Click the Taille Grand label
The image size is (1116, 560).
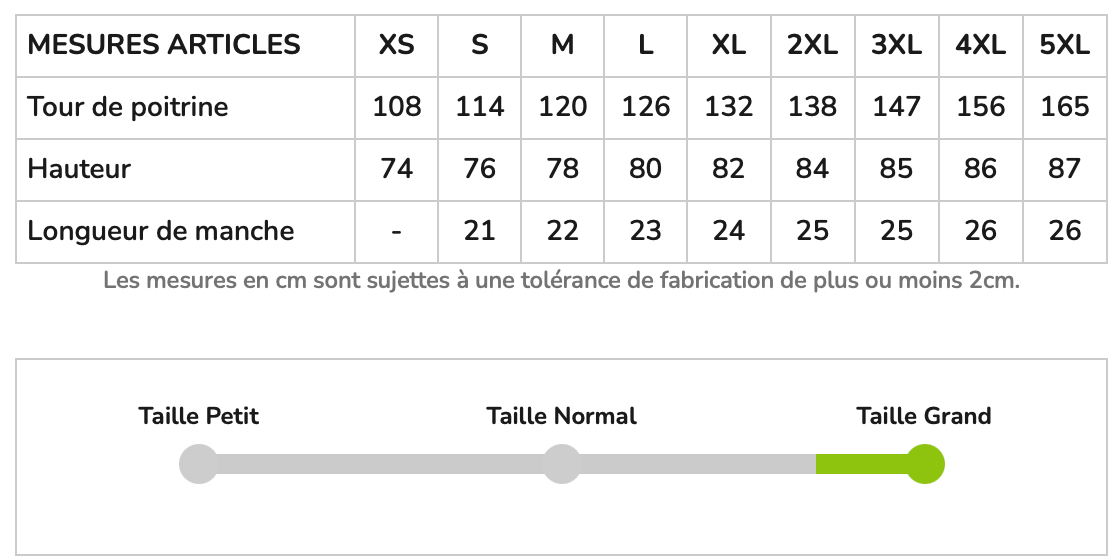[x=924, y=416]
